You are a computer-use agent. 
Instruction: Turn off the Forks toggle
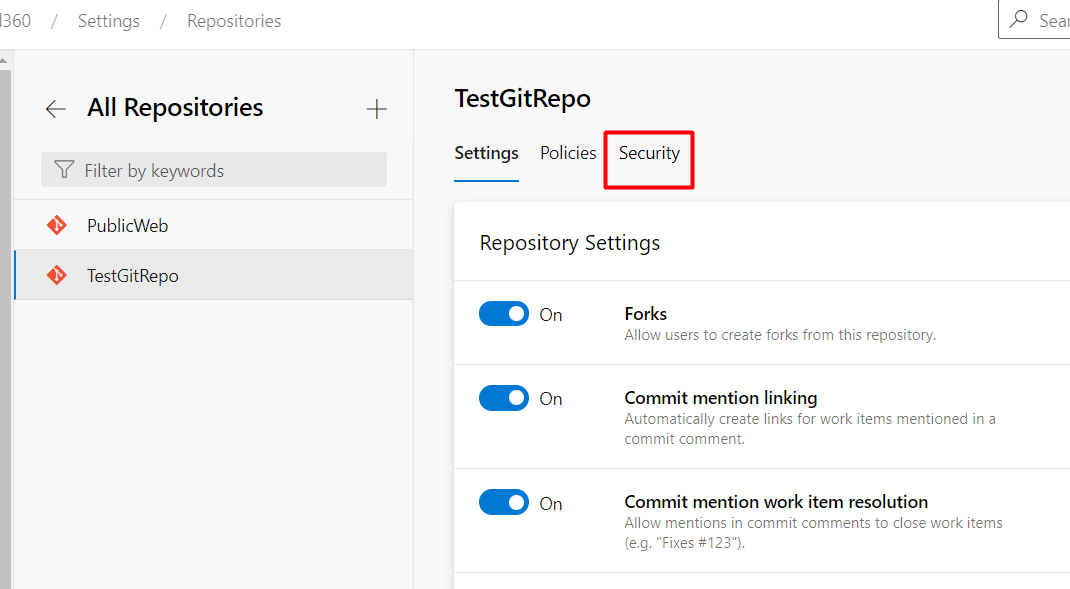[x=504, y=314]
